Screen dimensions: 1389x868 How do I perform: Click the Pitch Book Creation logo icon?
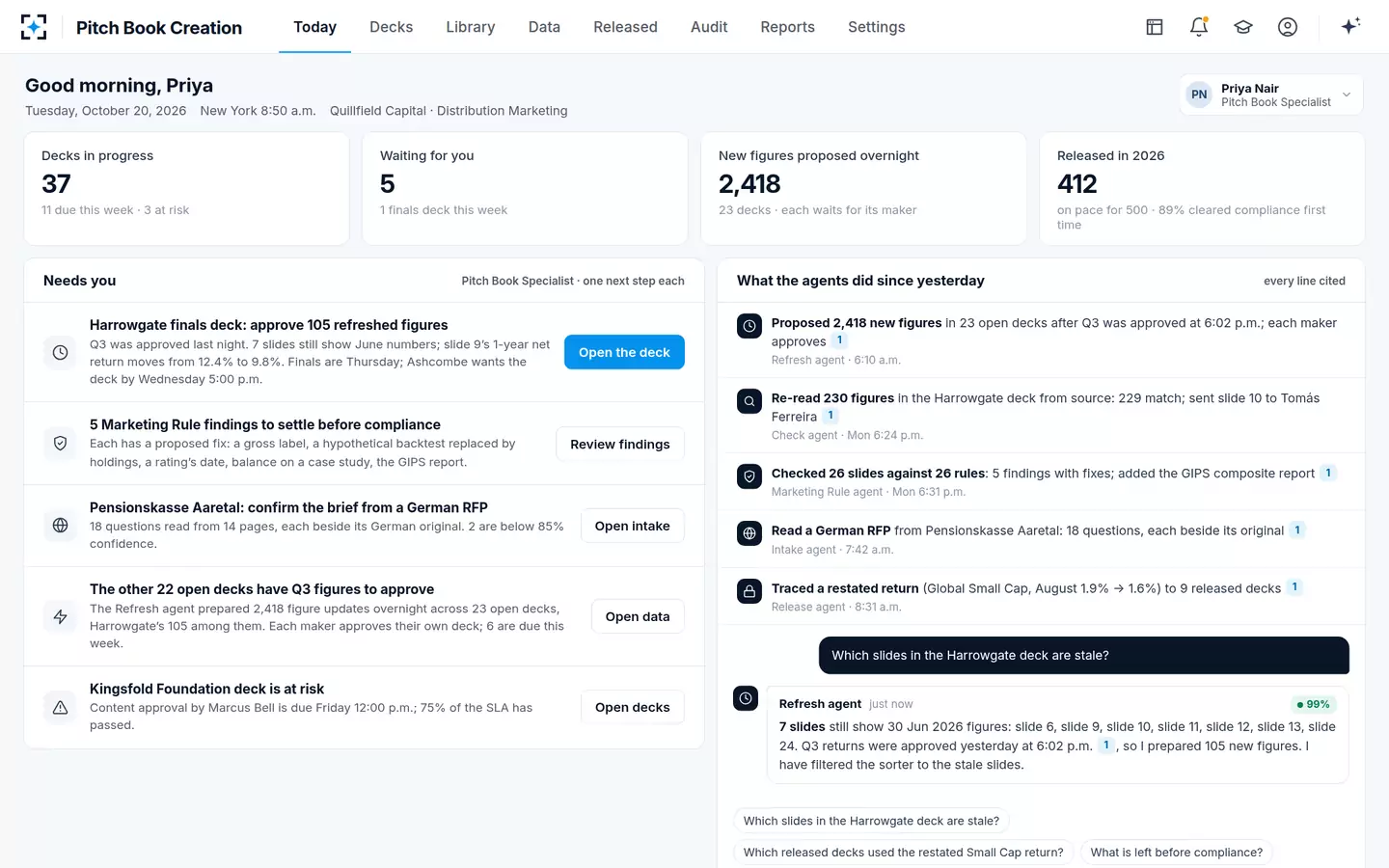point(34,27)
